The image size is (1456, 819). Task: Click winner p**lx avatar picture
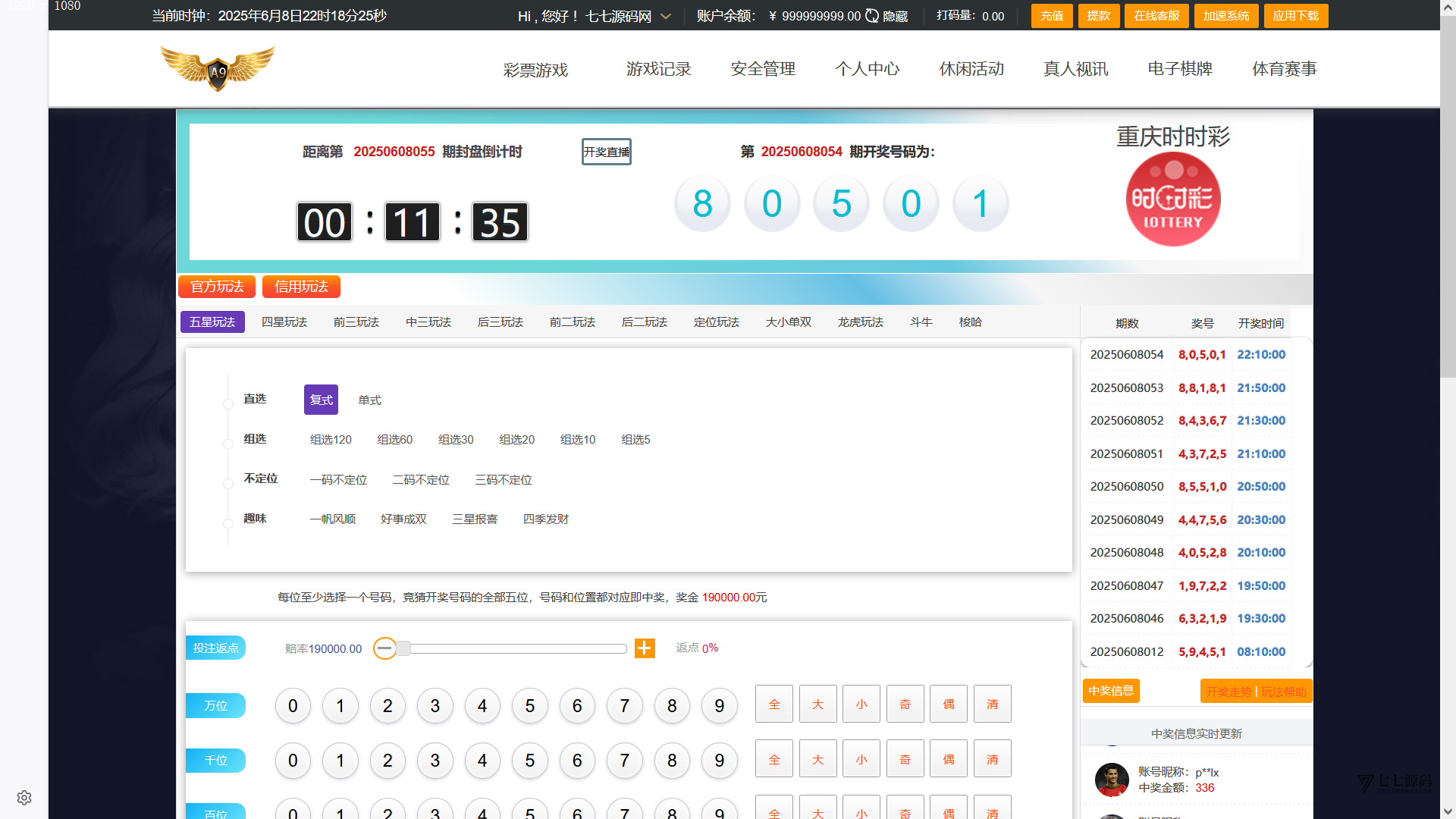point(1112,780)
